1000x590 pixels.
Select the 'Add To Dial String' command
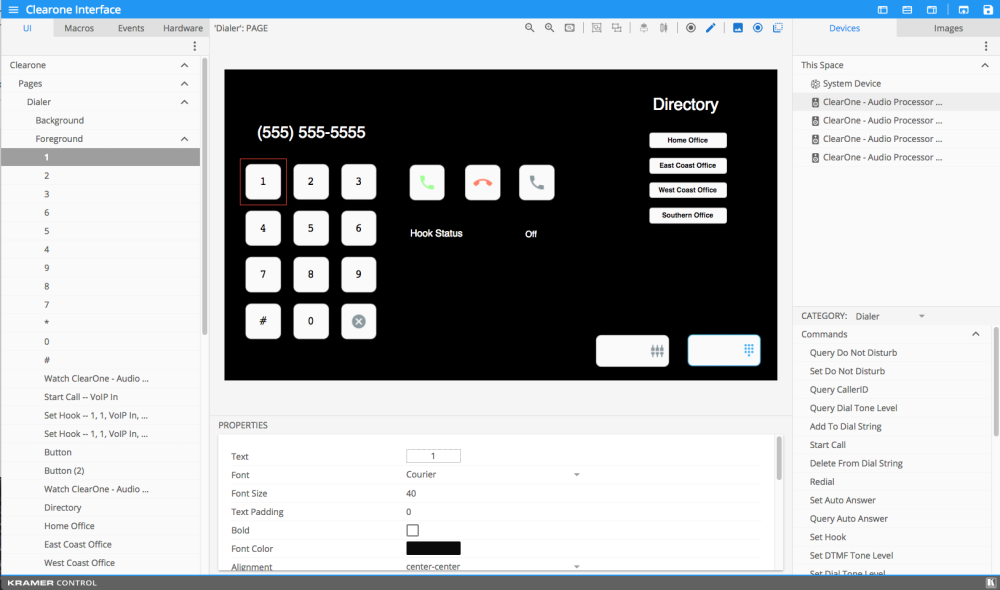(845, 427)
